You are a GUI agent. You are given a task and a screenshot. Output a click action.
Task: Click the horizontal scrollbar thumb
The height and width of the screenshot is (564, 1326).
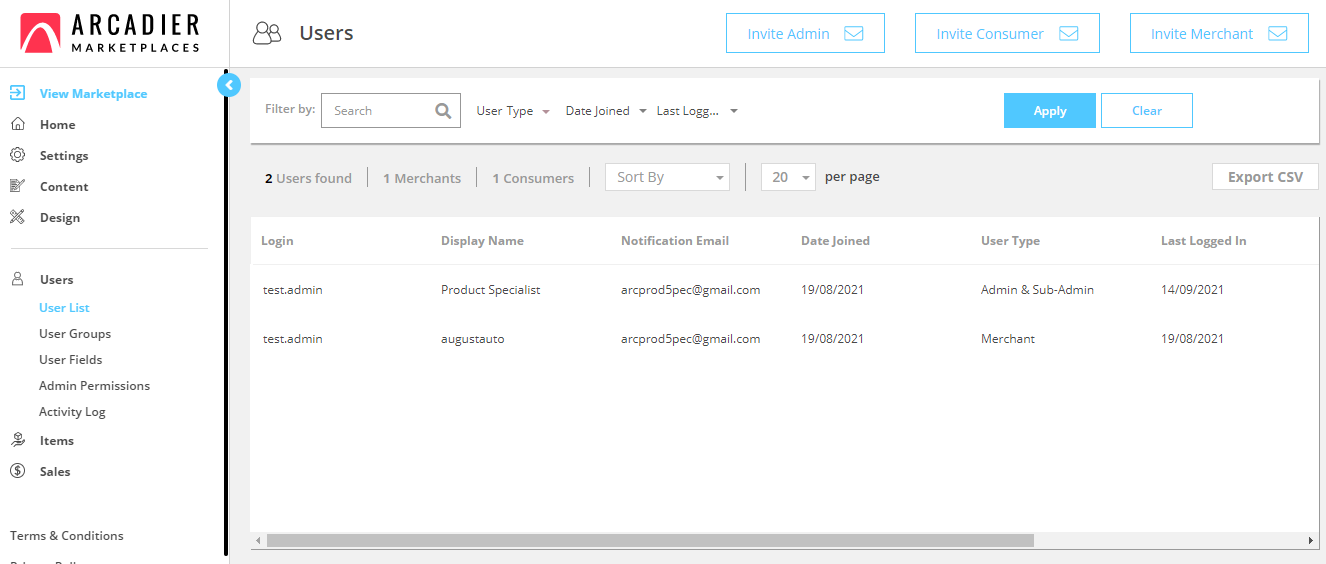650,540
